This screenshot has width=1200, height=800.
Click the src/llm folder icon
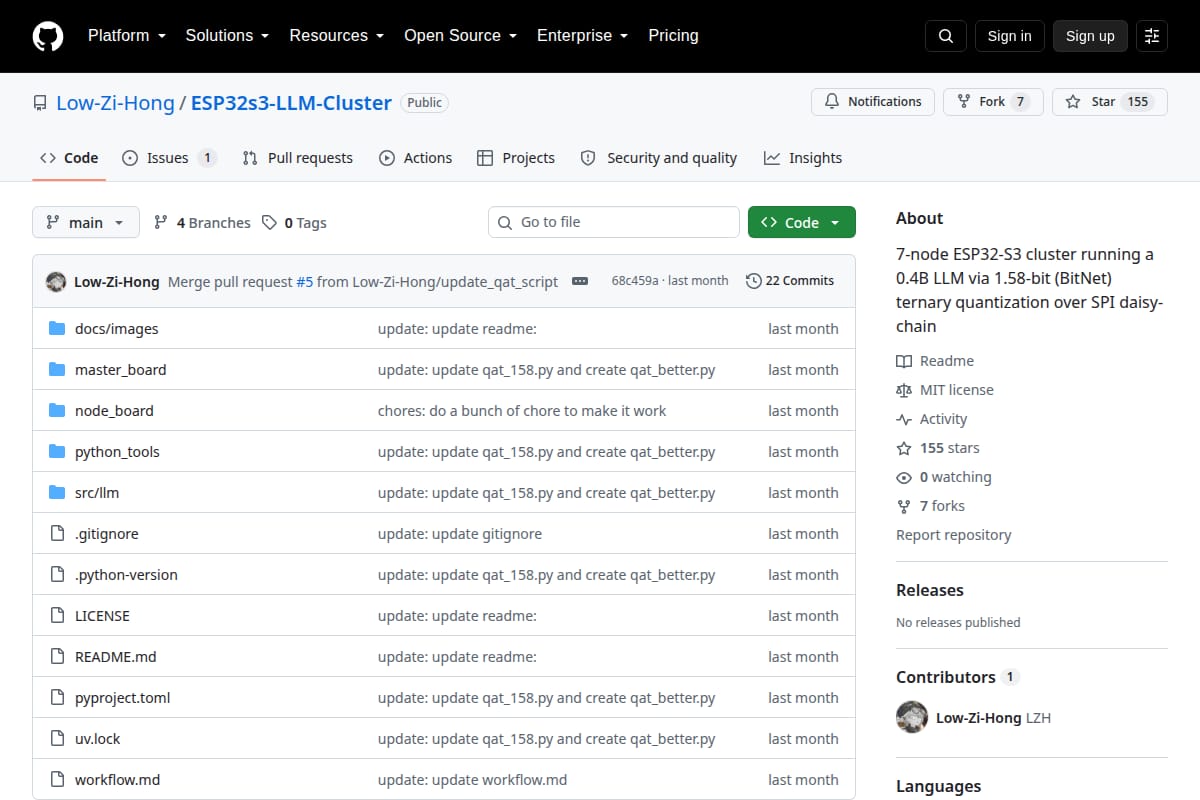[57, 493]
